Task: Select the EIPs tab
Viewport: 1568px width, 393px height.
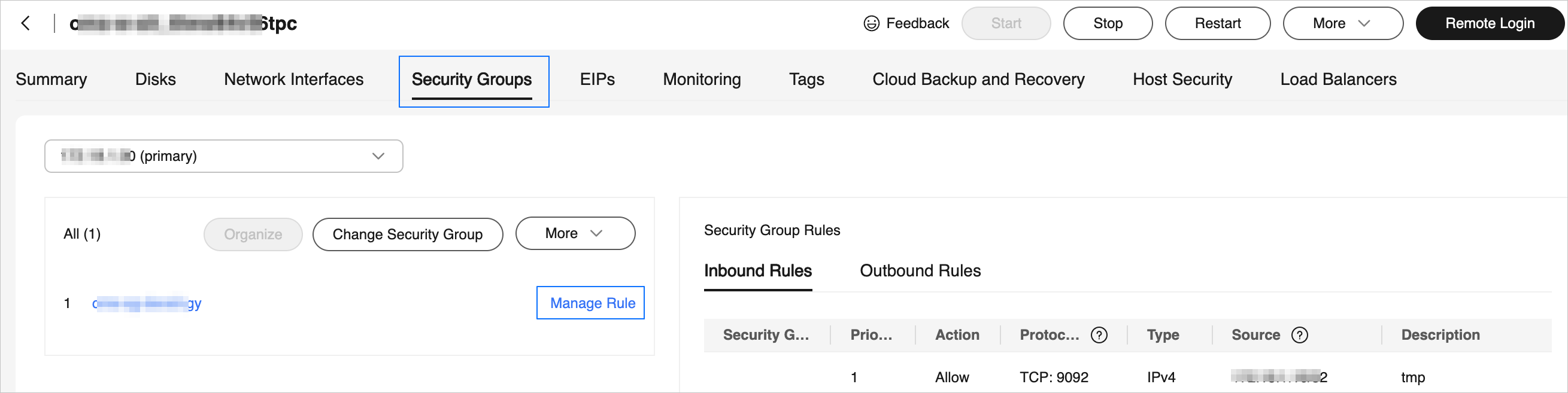Action: (596, 80)
